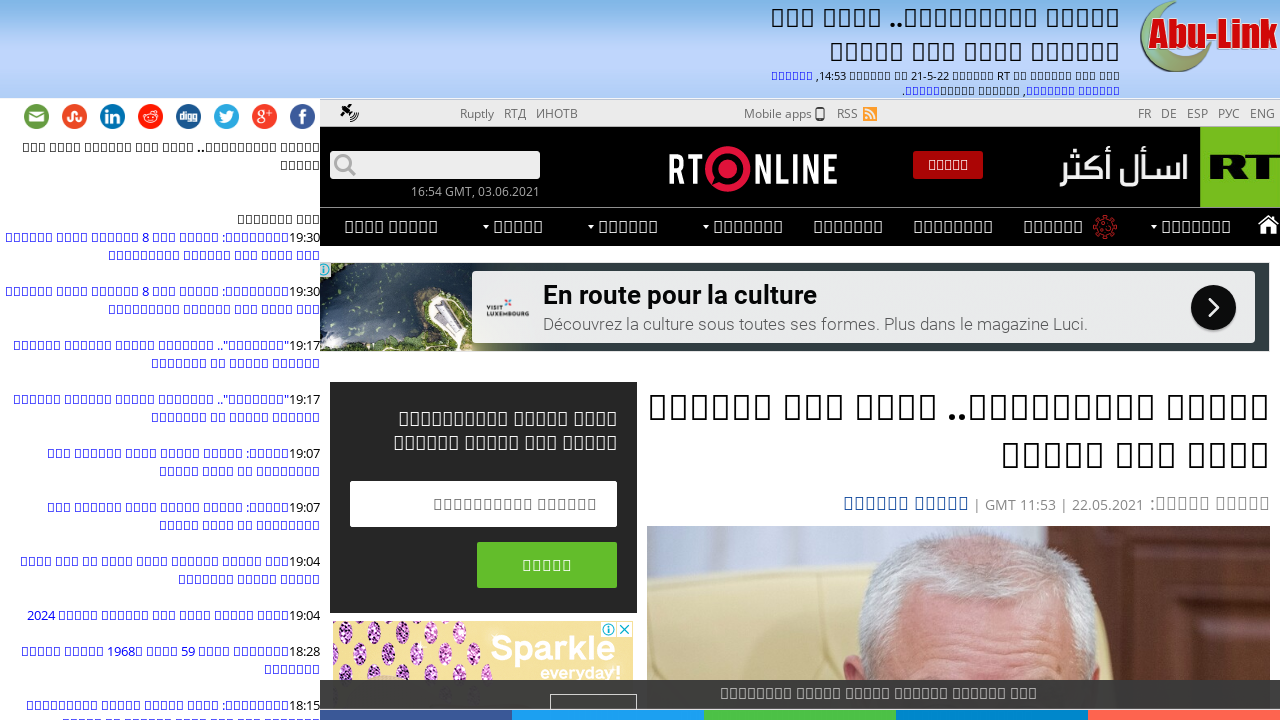The width and height of the screenshot is (1280, 720).
Task: Click the blue author link beside the article date
Action: [906, 503]
